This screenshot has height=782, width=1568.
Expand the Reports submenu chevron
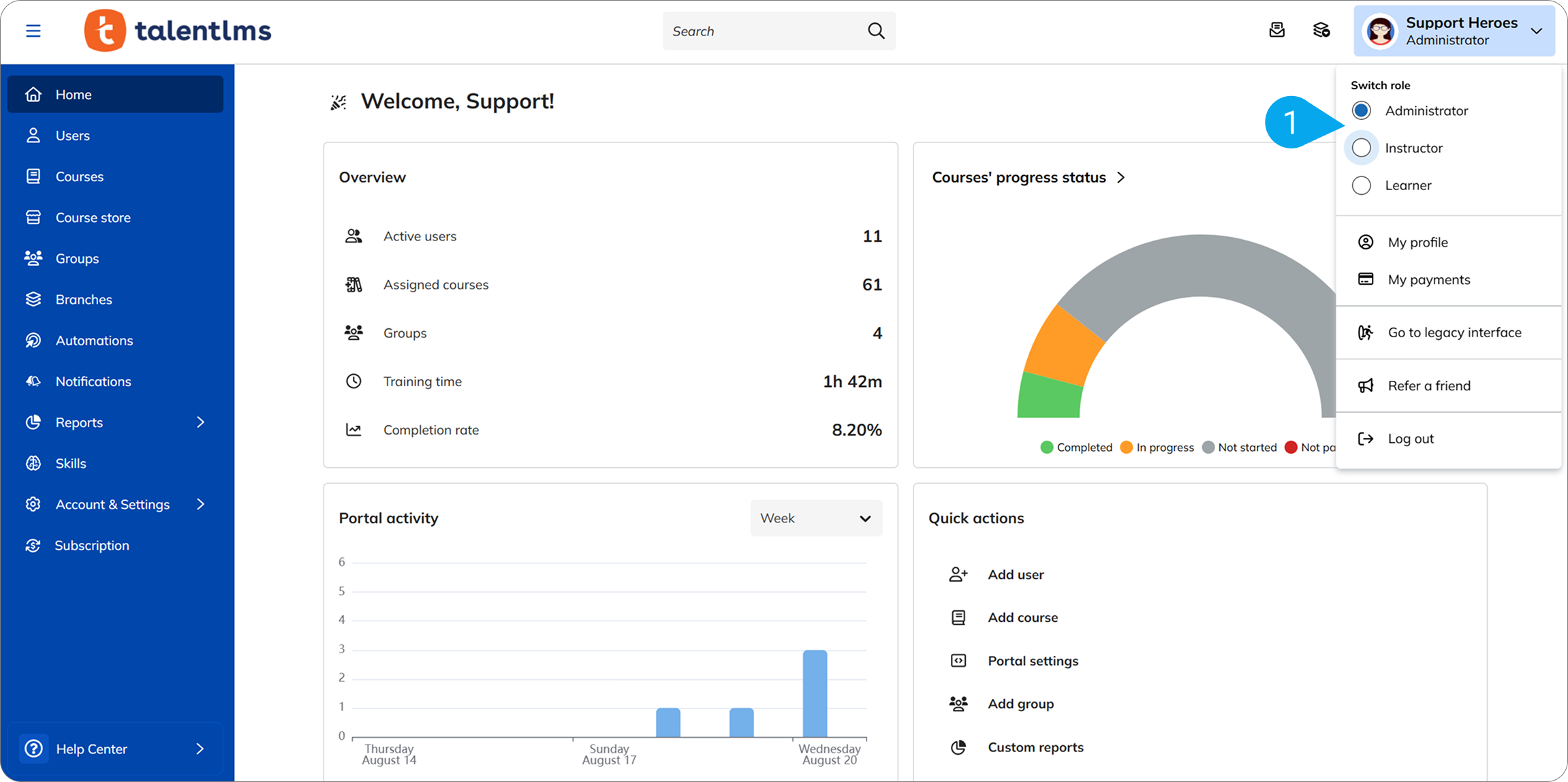point(200,422)
